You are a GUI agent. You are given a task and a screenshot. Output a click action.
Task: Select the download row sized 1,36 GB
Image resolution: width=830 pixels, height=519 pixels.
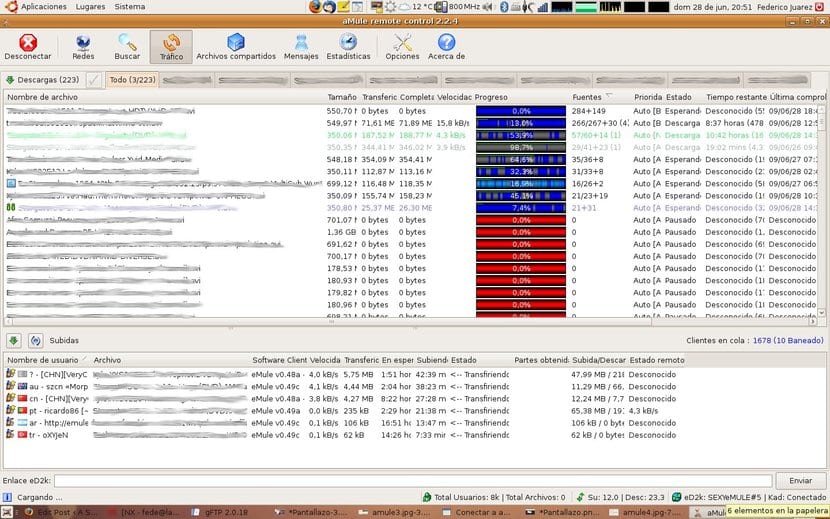(411, 232)
